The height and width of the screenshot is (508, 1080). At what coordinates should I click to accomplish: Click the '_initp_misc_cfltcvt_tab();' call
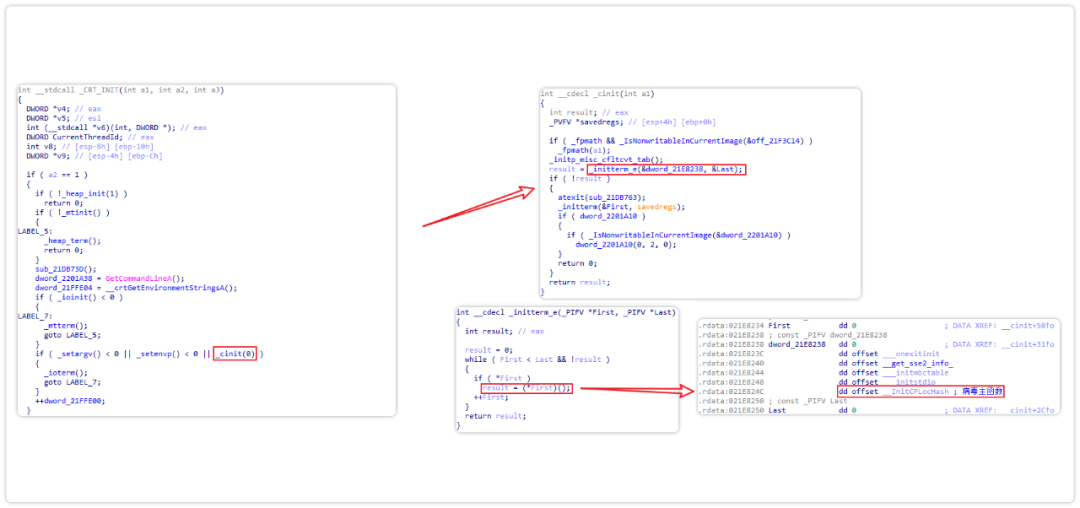pyautogui.click(x=606, y=159)
